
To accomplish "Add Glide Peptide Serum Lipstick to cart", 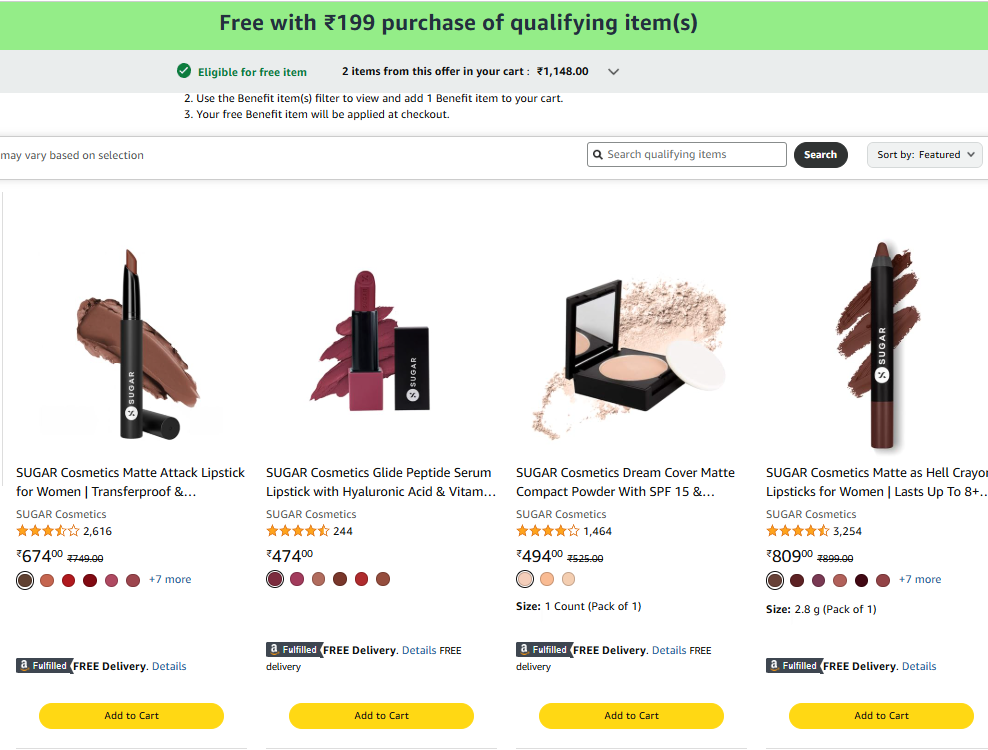I will click(381, 715).
